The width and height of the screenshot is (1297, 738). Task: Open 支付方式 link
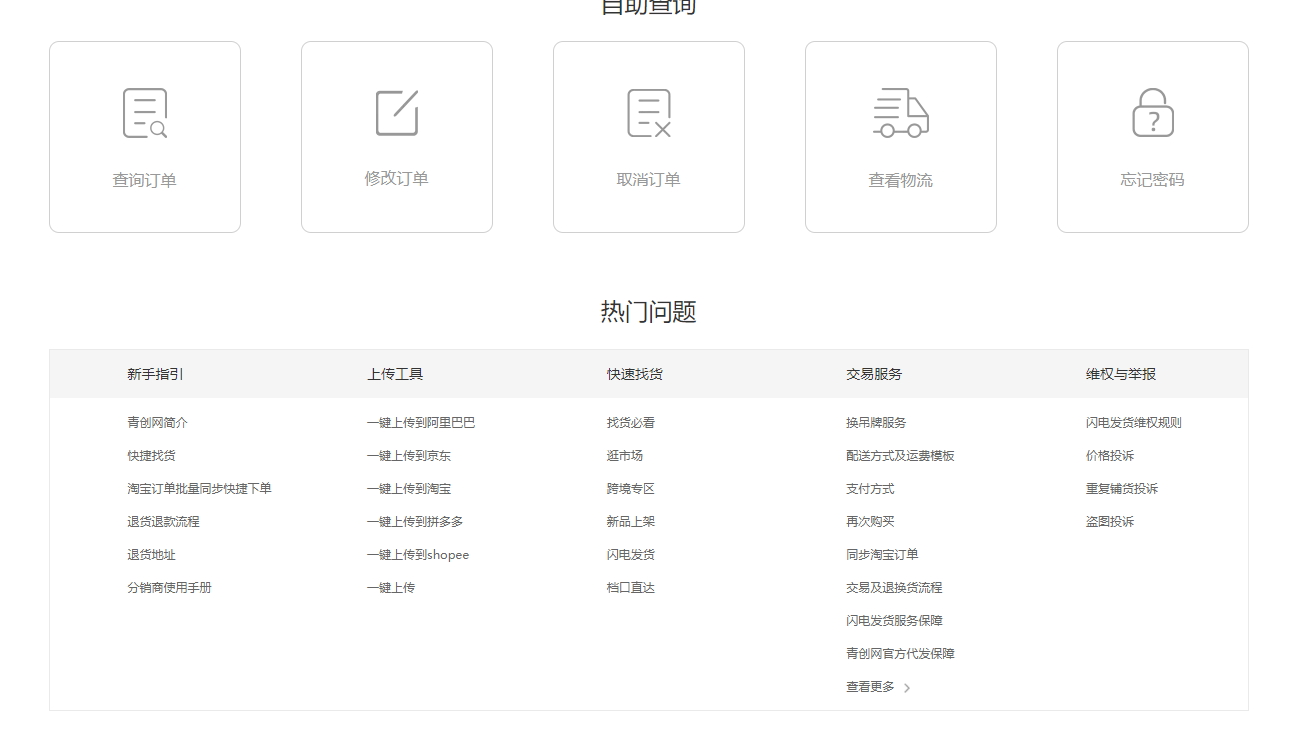(x=870, y=489)
